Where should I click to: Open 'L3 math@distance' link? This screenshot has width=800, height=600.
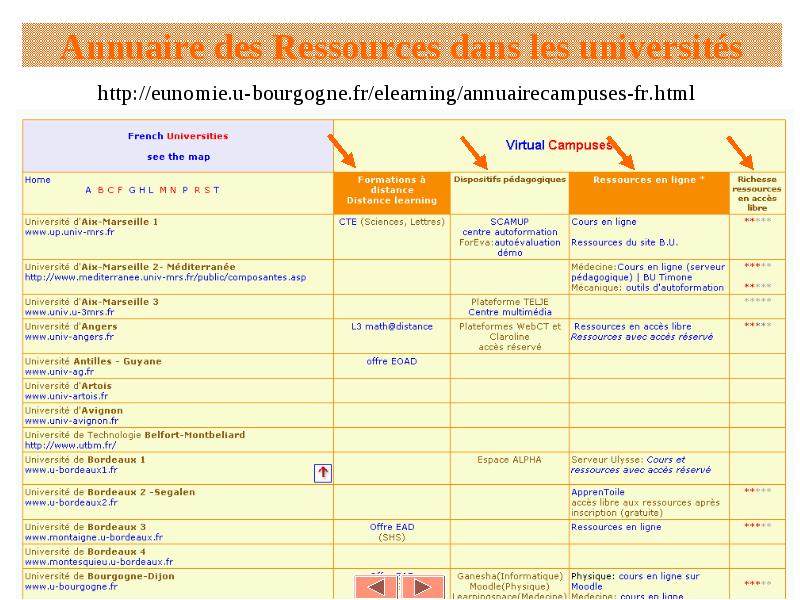(392, 327)
